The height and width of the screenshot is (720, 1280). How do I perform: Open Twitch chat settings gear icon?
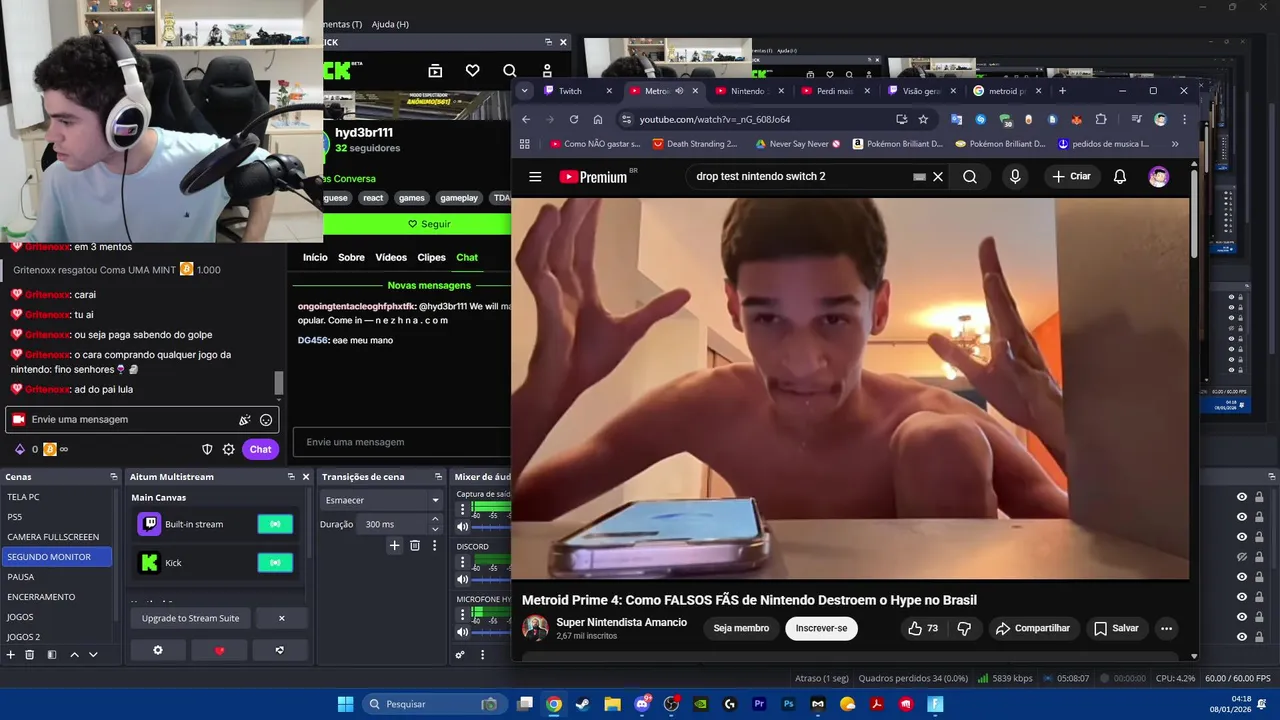tap(229, 449)
